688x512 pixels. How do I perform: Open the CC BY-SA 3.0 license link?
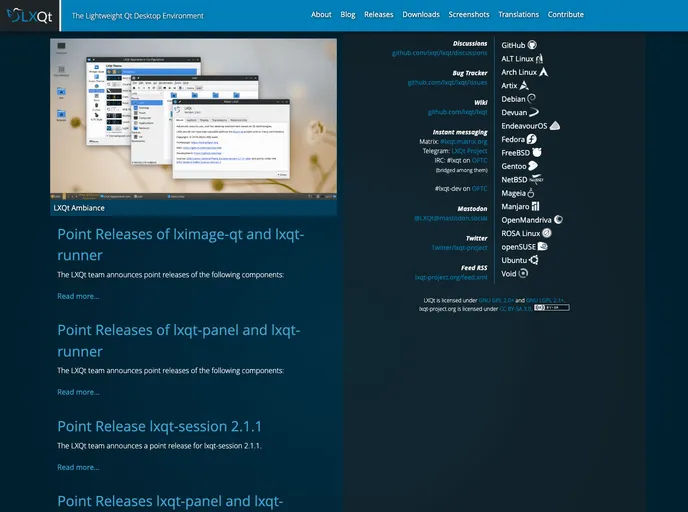pos(516,309)
